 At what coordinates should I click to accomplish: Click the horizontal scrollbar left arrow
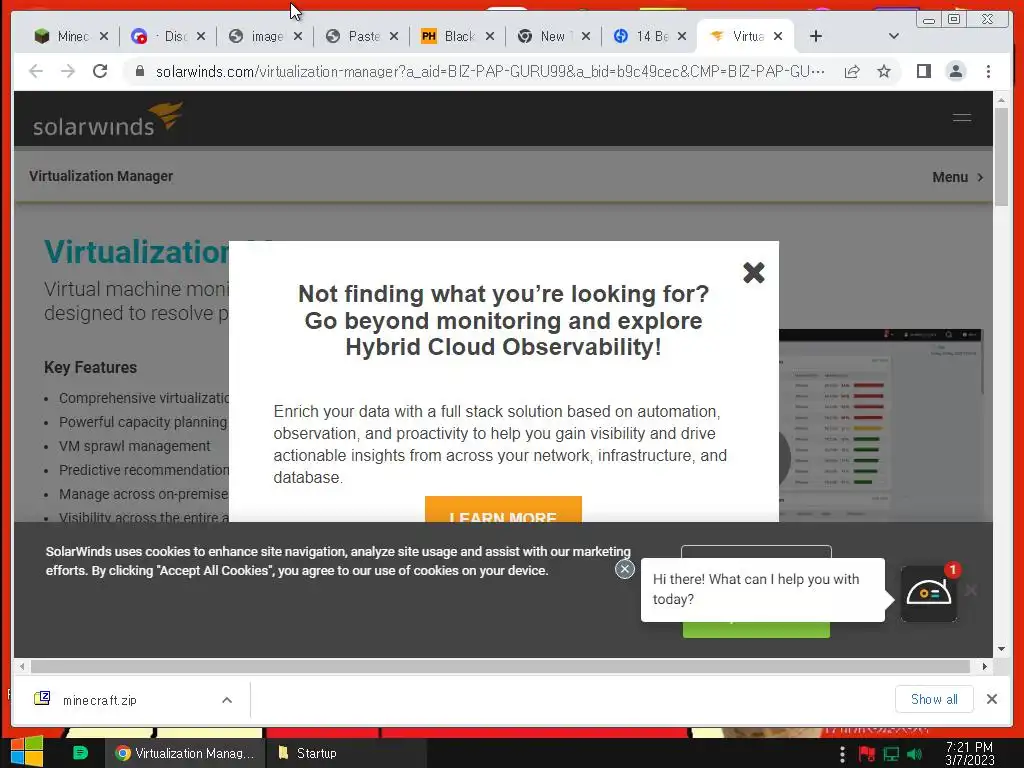(22, 666)
